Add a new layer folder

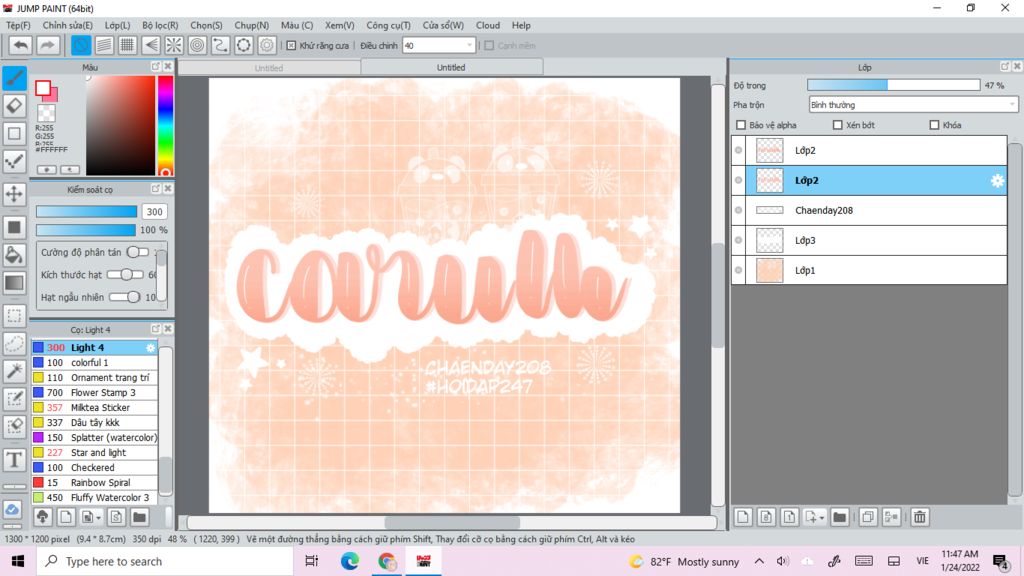(840, 517)
